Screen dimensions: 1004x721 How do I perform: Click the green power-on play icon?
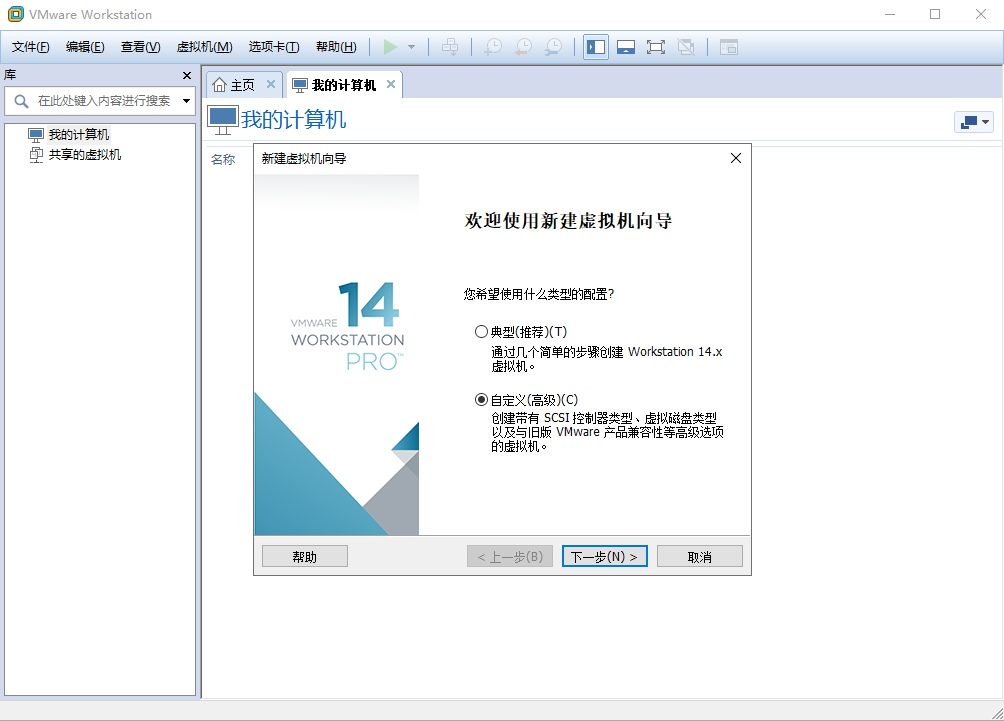(390, 47)
